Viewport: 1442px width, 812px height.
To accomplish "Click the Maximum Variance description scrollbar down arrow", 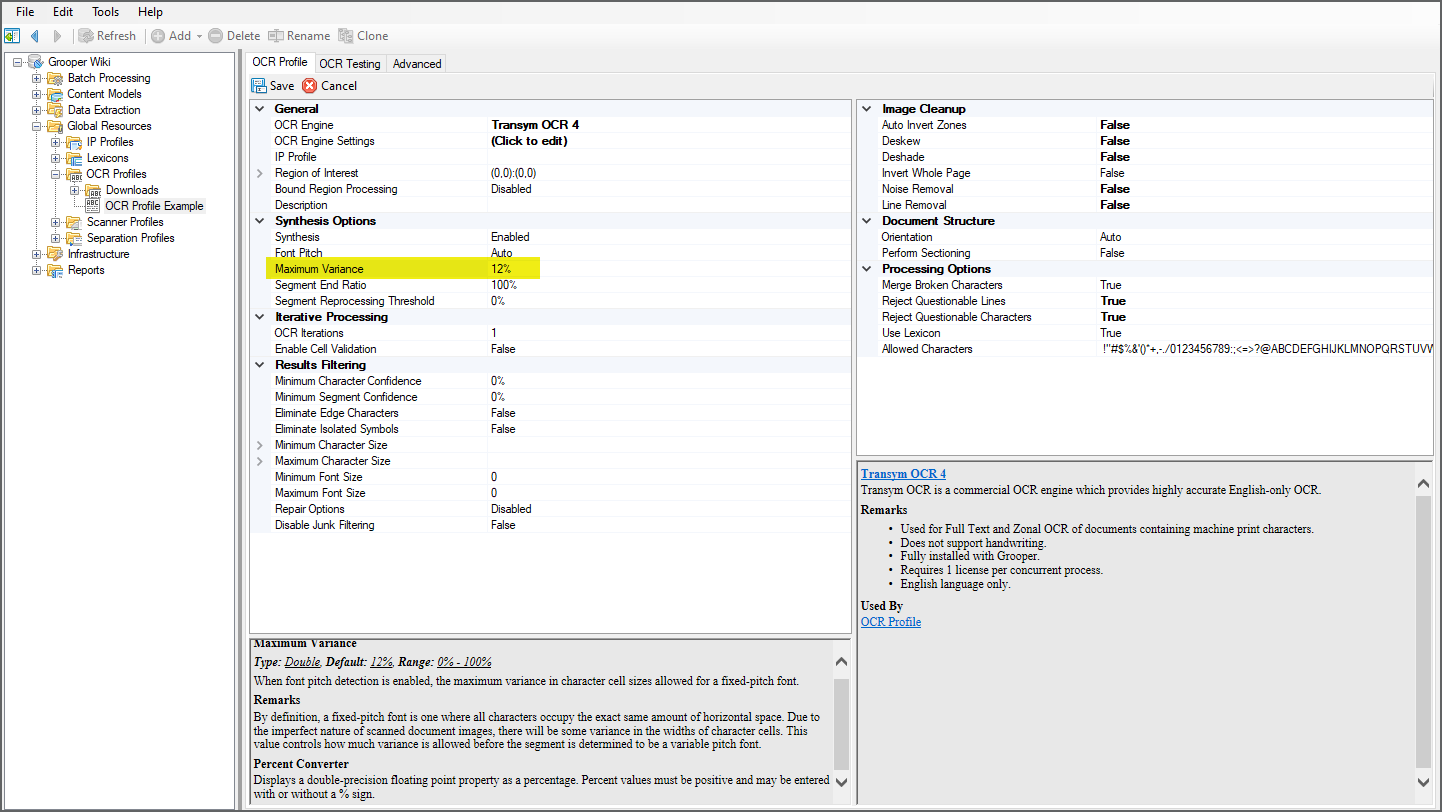I will (x=841, y=782).
